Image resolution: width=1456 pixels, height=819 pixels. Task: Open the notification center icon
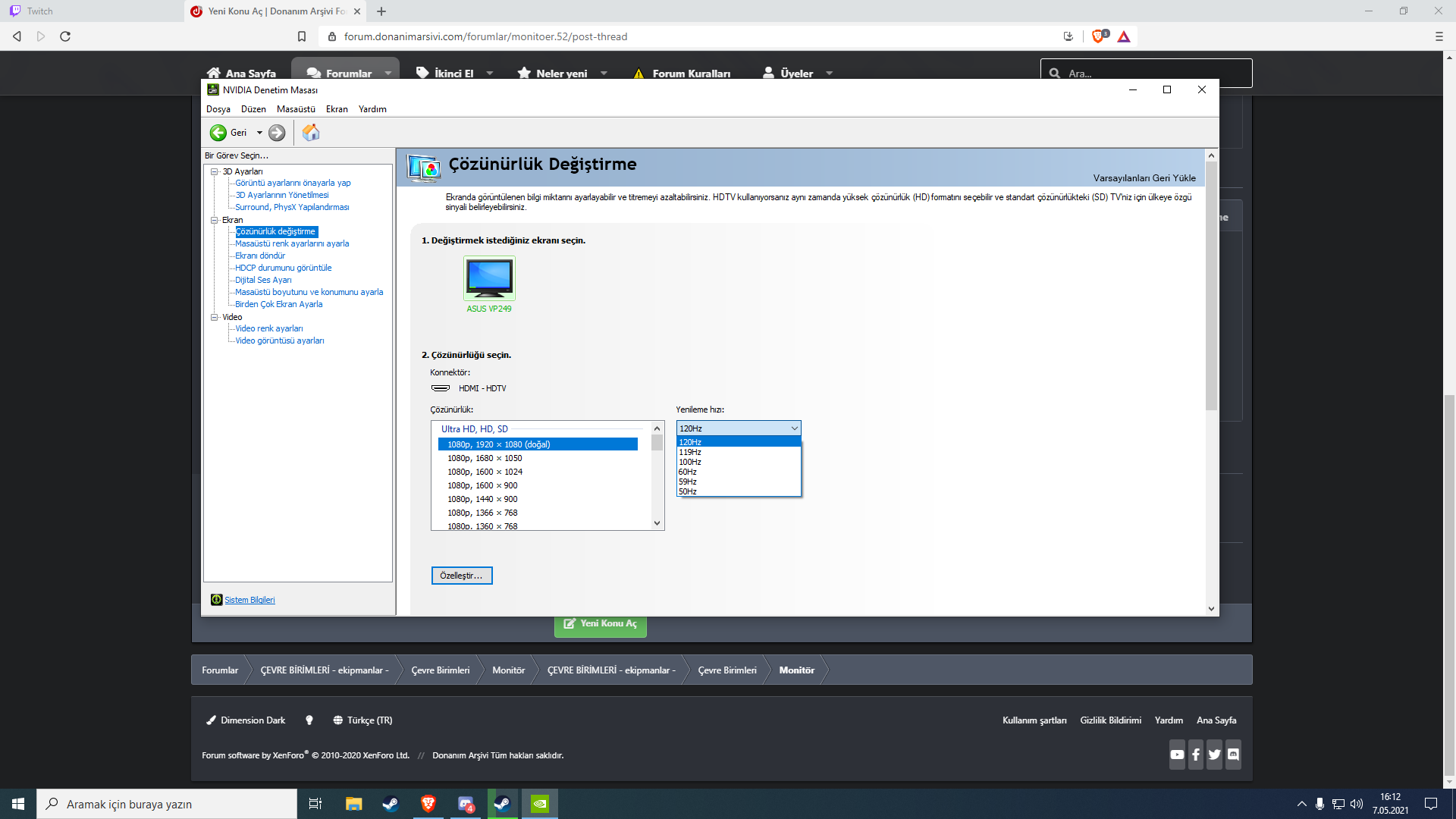(1431, 804)
